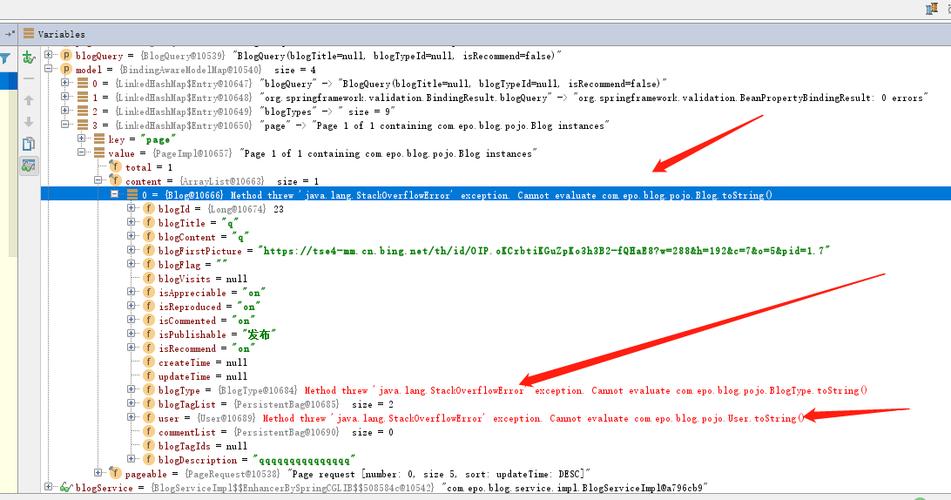The image size is (951, 500).
Task: Click the duplicate/copy watch icon
Action: click(x=29, y=144)
